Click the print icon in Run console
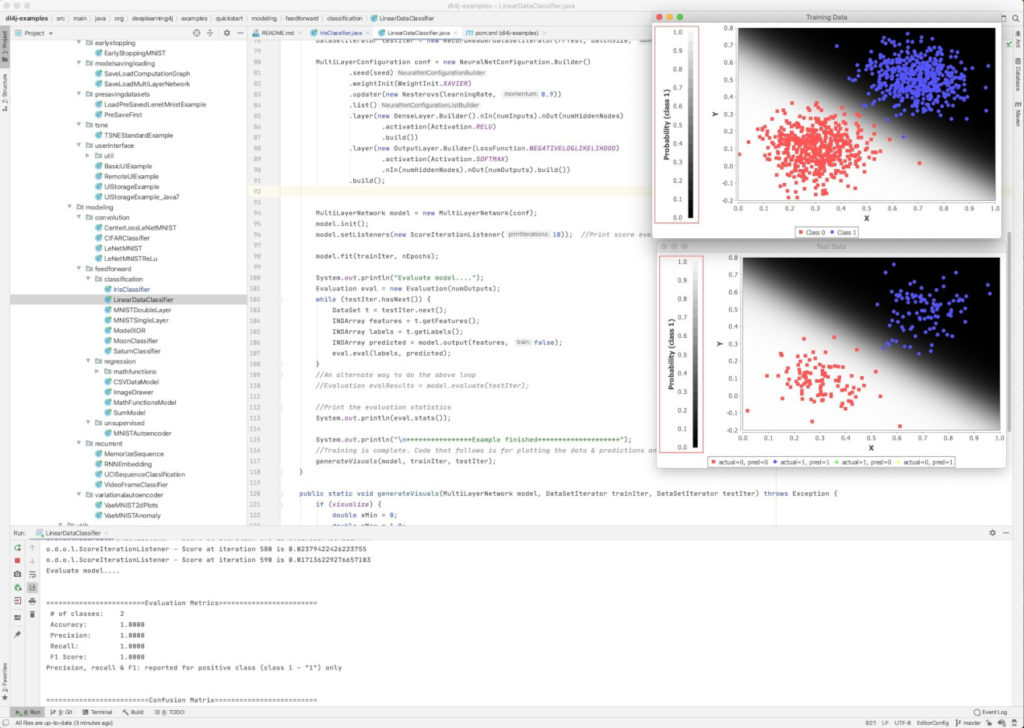Screen dimensions: 1024x728 (x=32, y=601)
